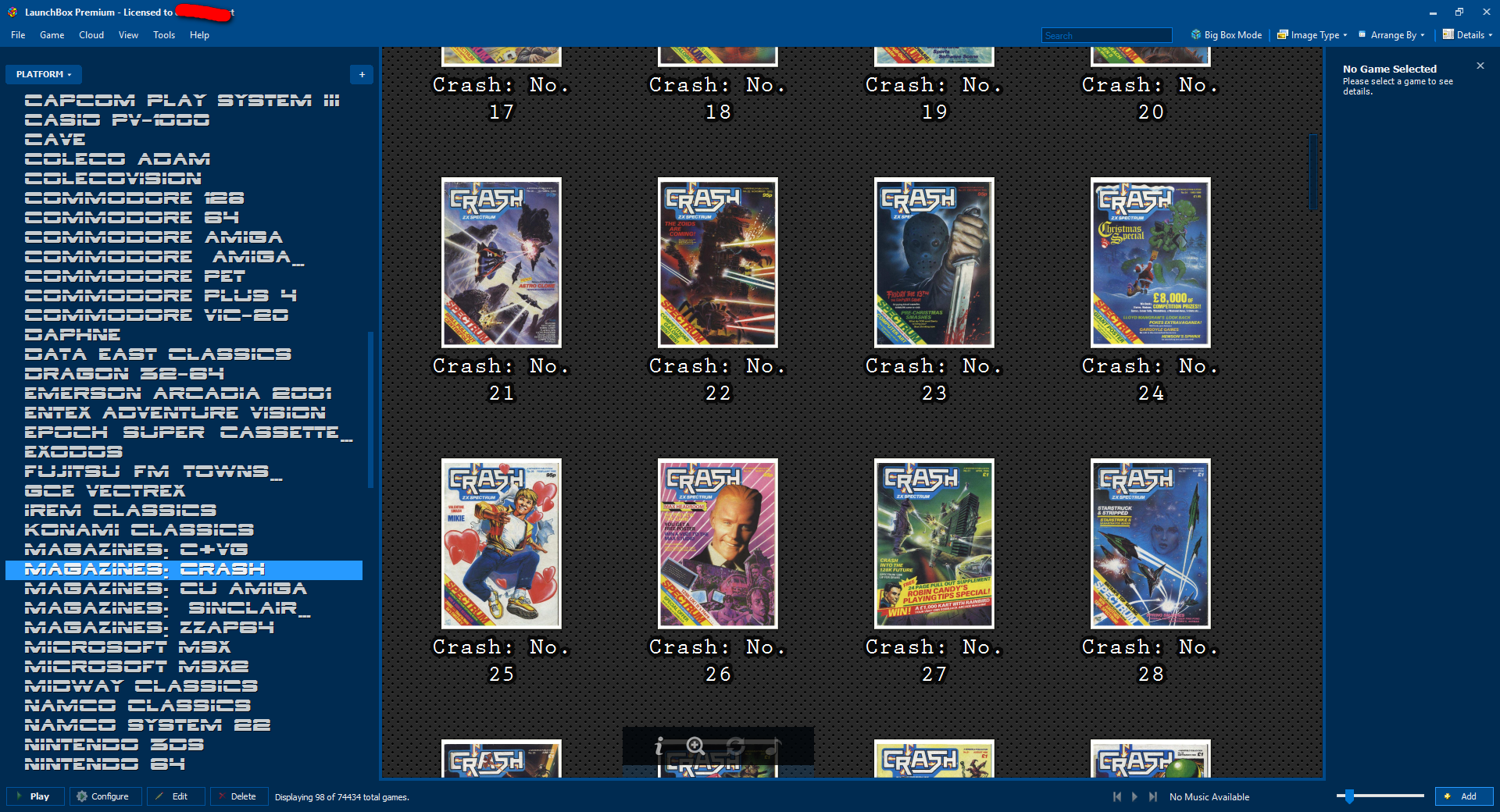Image resolution: width=1500 pixels, height=812 pixels.
Task: Expand the Arrange By dropdown arrow
Action: (x=1423, y=35)
